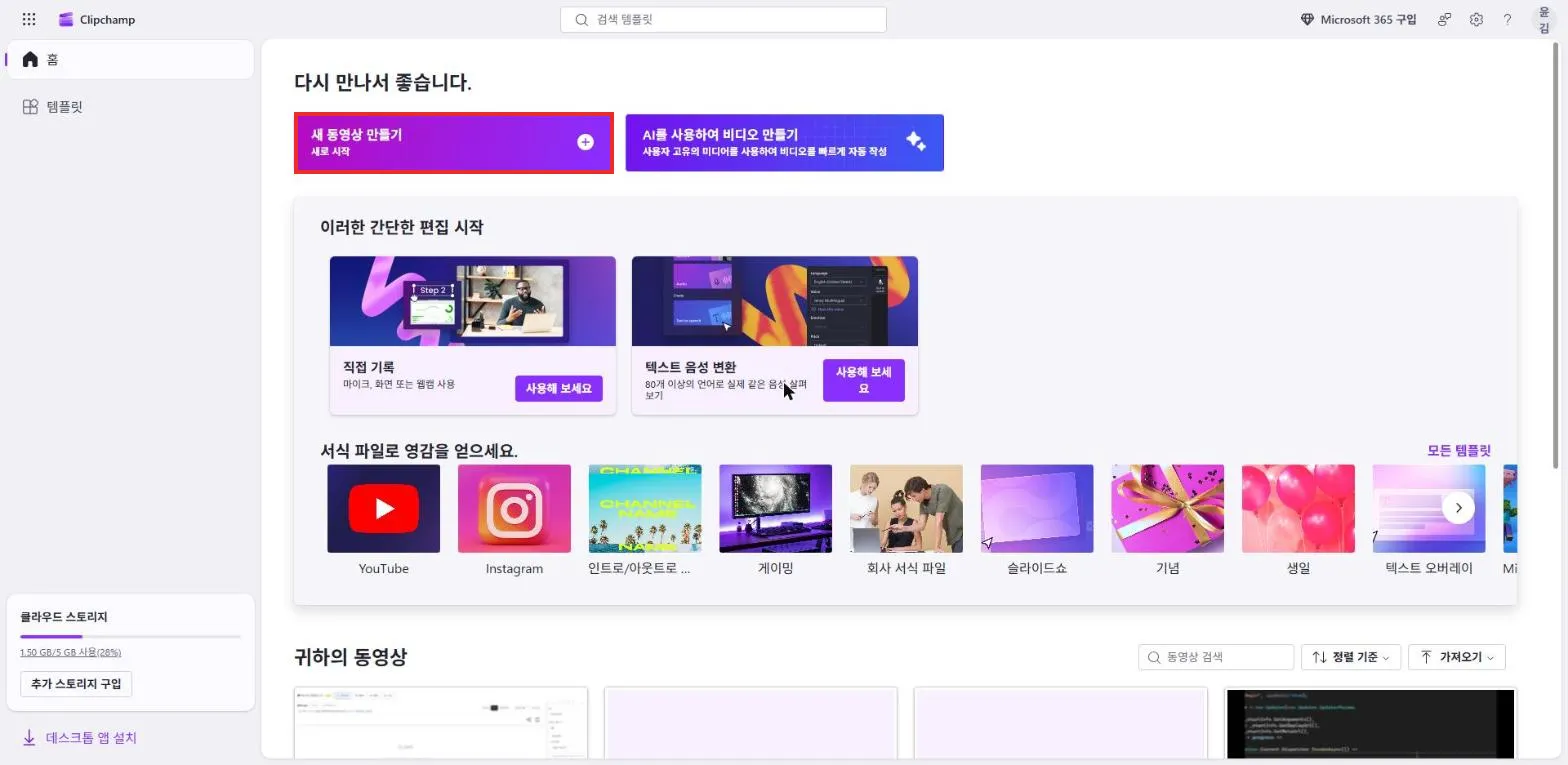Open the app launcher grid icon
This screenshot has width=1568, height=765.
(x=29, y=19)
